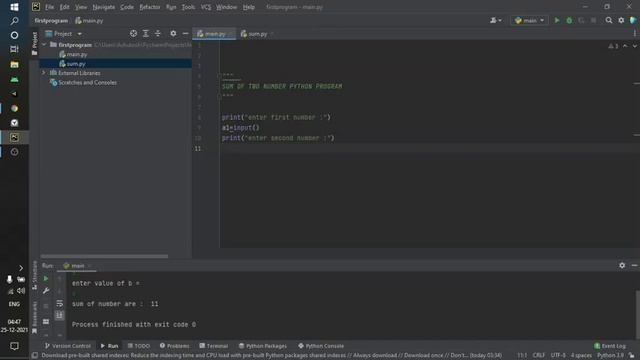
Task: Click Select Opened File target icon
Action: 133,34
